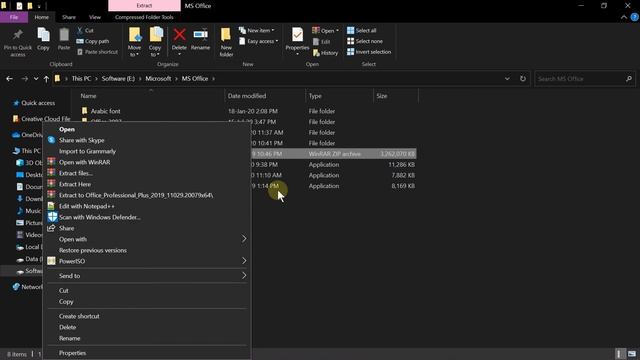Click the Cut scissors icon
Viewport: 640px width, 360px height.
point(80,30)
